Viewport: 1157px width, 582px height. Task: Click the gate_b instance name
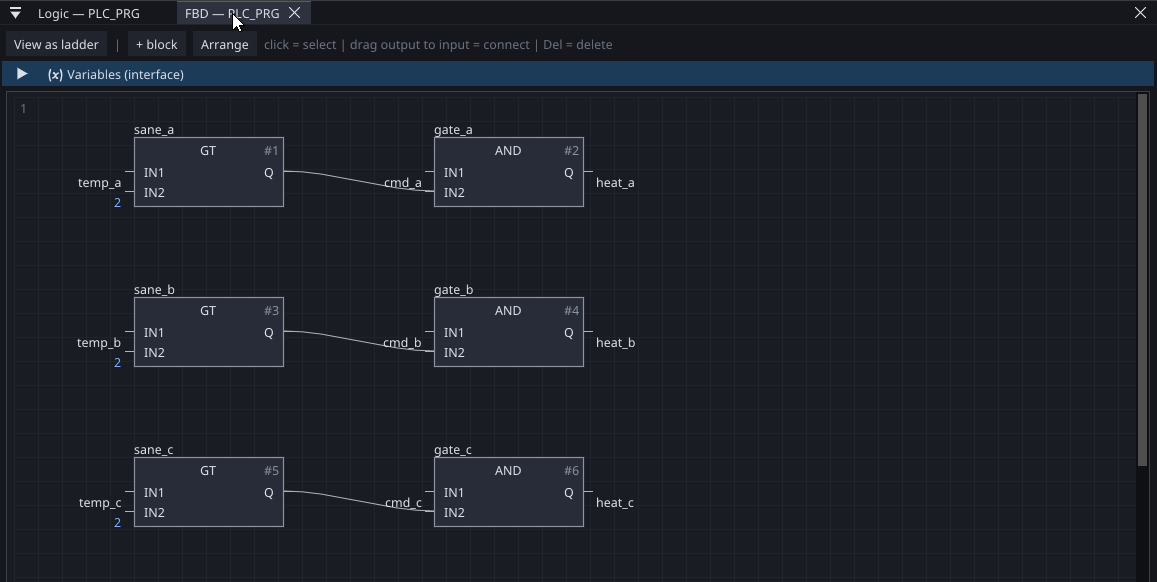pos(454,290)
